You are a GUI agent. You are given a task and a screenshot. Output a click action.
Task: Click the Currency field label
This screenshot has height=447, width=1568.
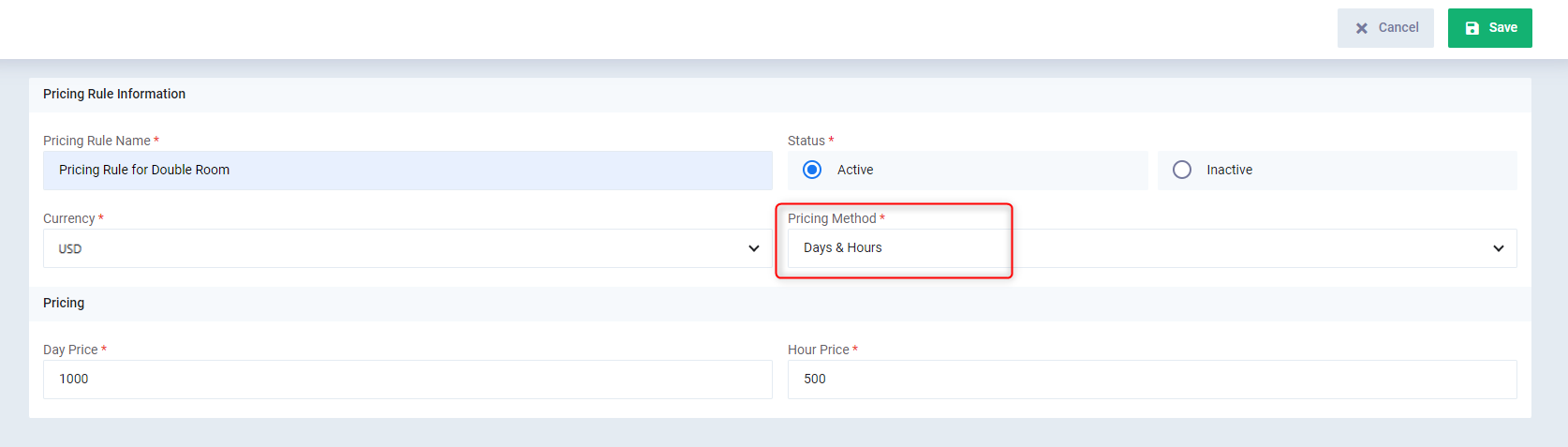(x=69, y=218)
